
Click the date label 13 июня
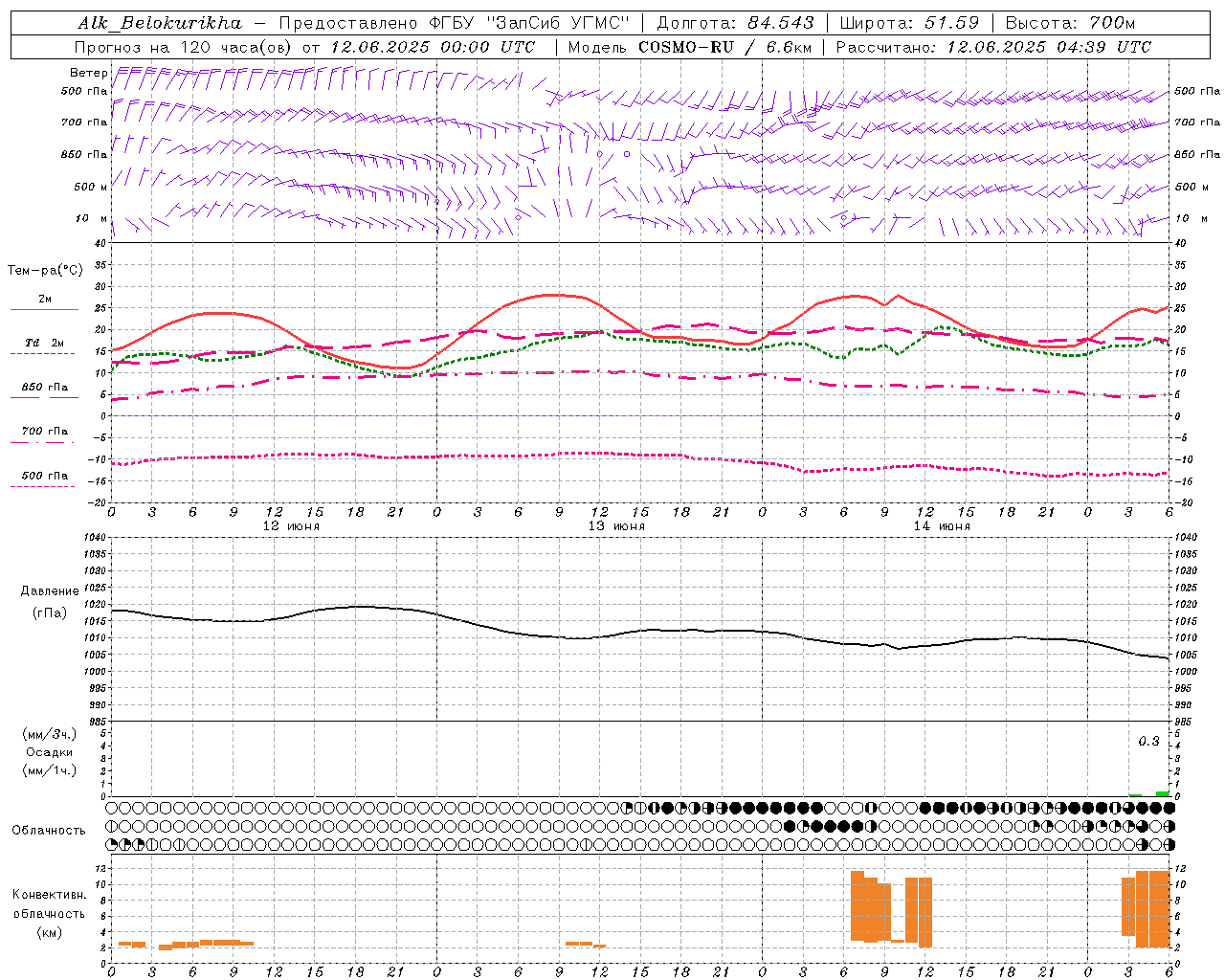616,526
